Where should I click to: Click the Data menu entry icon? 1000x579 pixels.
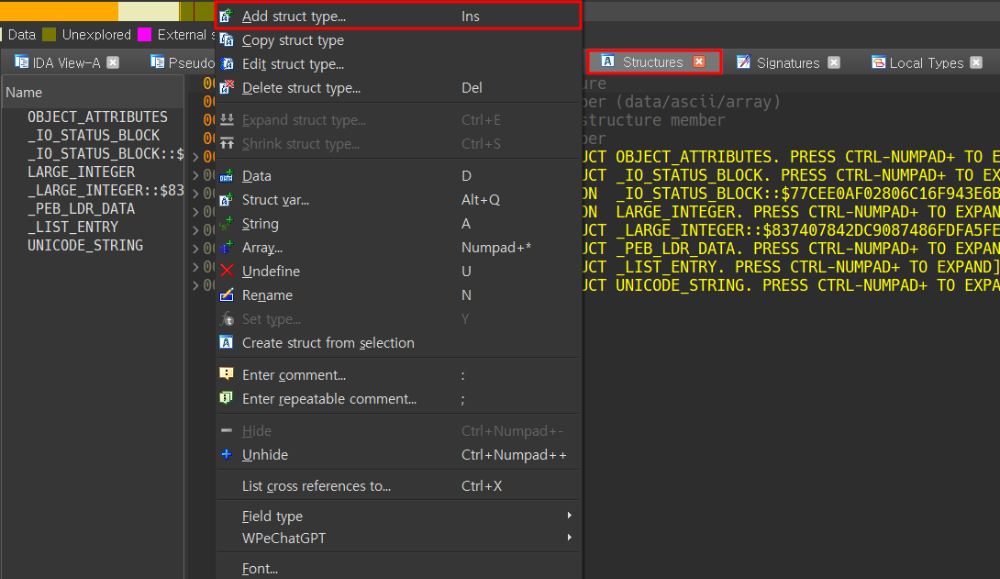pos(226,176)
